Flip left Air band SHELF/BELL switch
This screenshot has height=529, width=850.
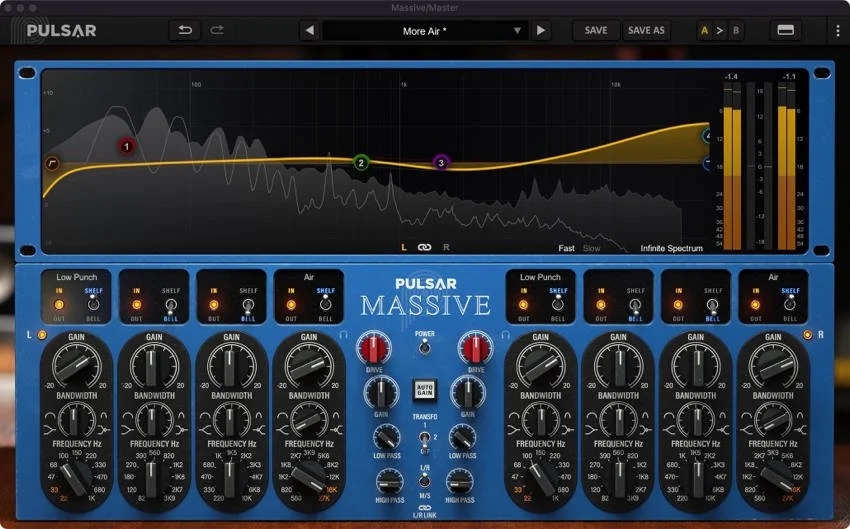tap(325, 305)
